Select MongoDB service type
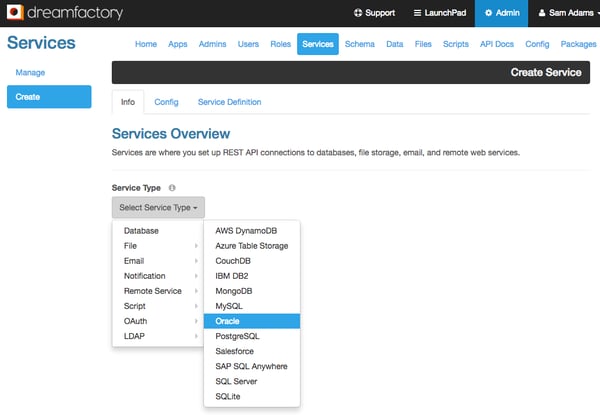This screenshot has height=415, width=600. click(x=252, y=291)
